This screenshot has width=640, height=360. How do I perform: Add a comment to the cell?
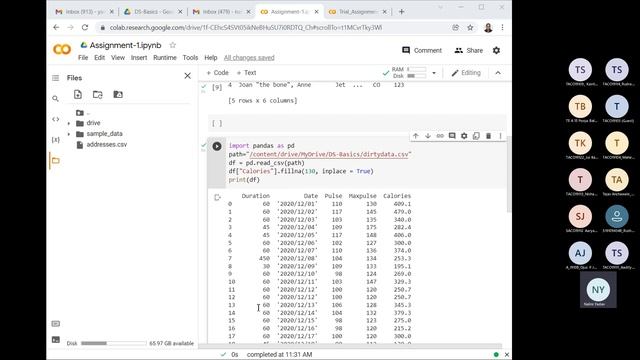[x=452, y=136]
